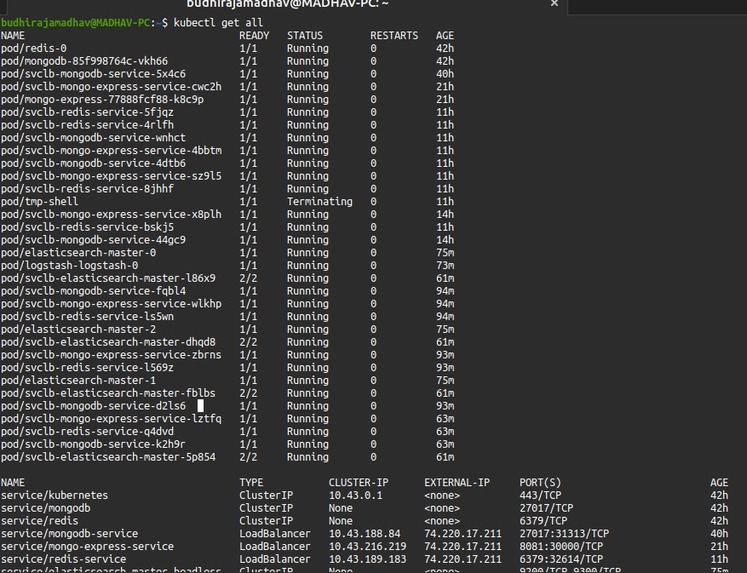Image resolution: width=747 pixels, height=573 pixels.
Task: Click the pod/redis-0 row name
Action: [x=34, y=49]
